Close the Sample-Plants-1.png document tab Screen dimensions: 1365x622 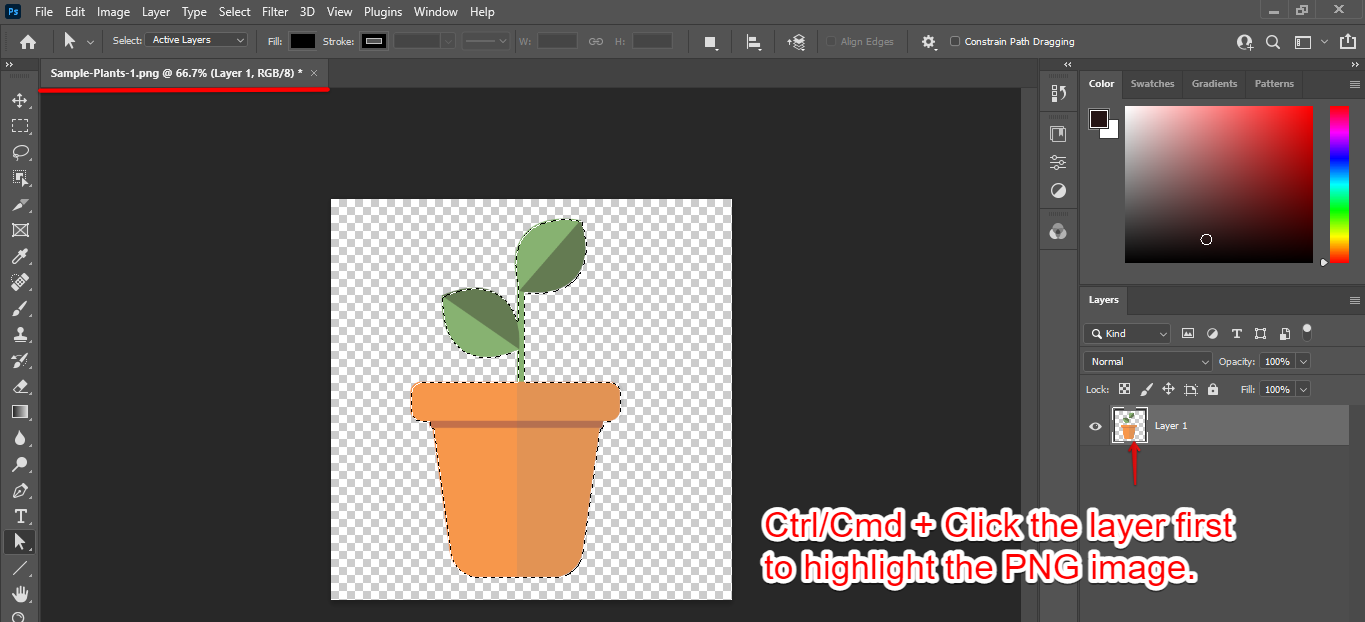(x=313, y=73)
